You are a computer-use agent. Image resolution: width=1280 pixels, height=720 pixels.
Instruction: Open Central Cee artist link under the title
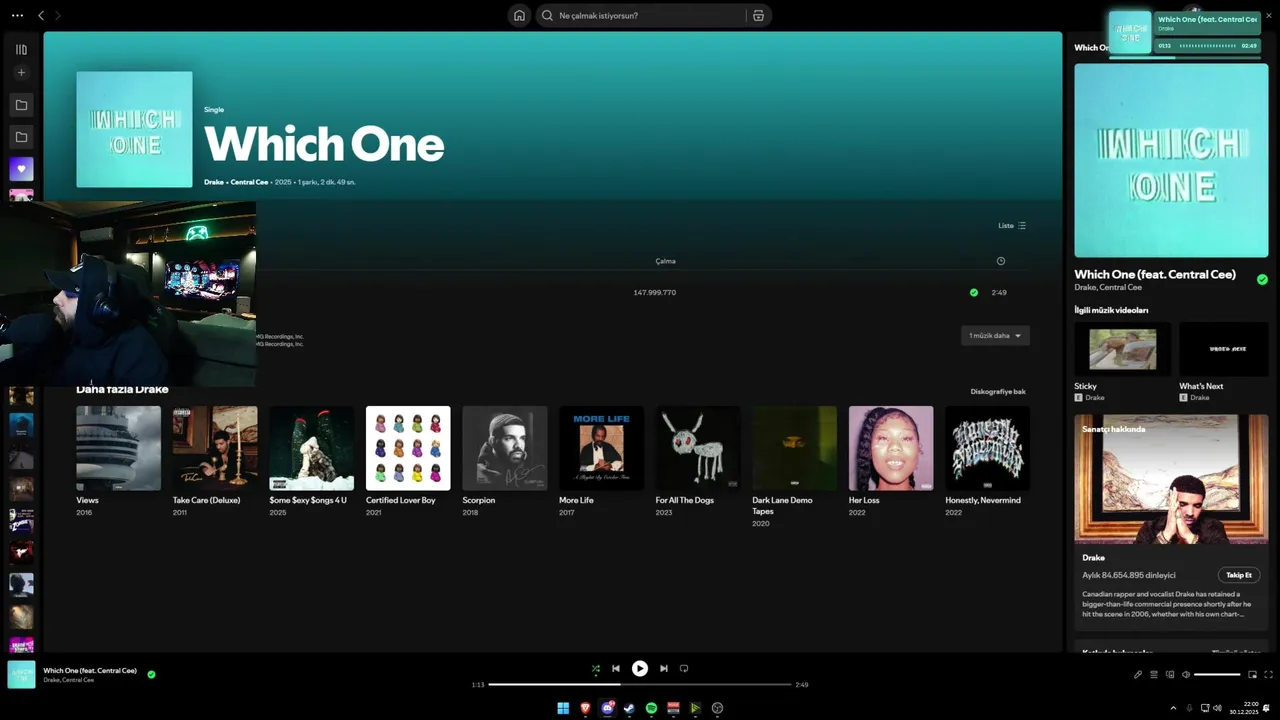pos(249,182)
